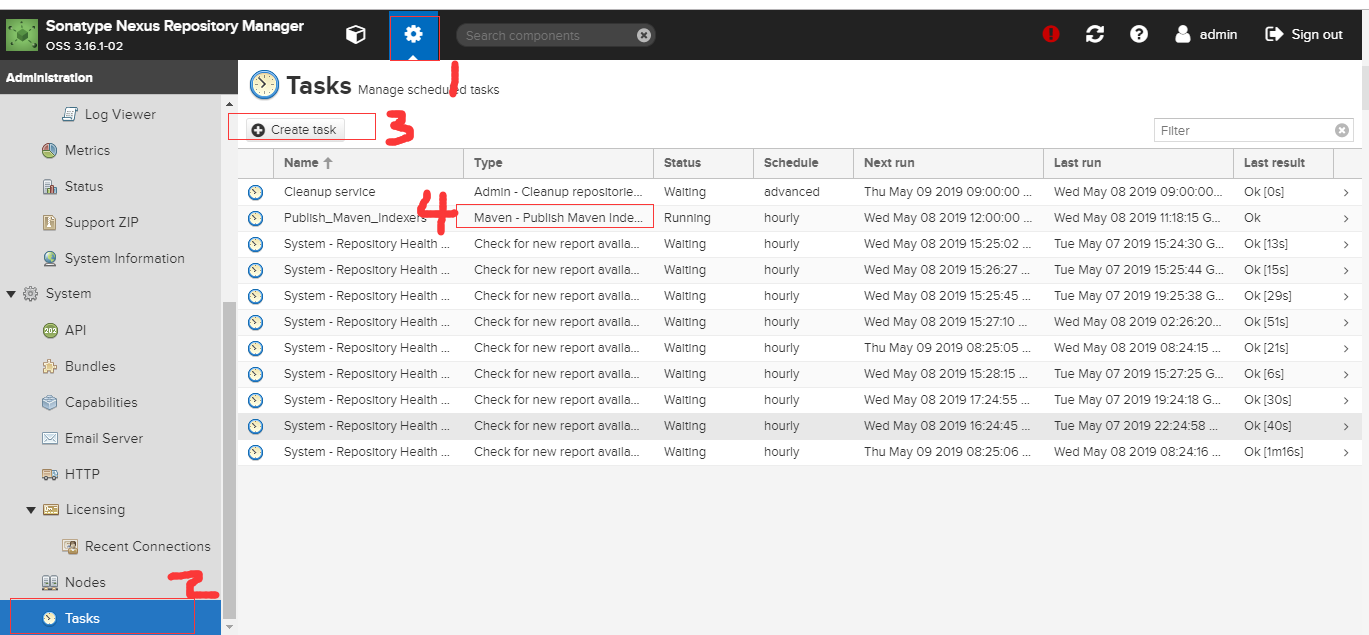The width and height of the screenshot is (1369, 635).
Task: Click the Support ZIP icon
Action: (50, 222)
